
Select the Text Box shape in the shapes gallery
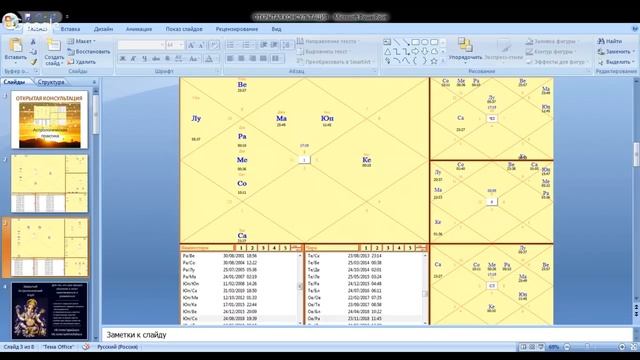click(x=387, y=42)
